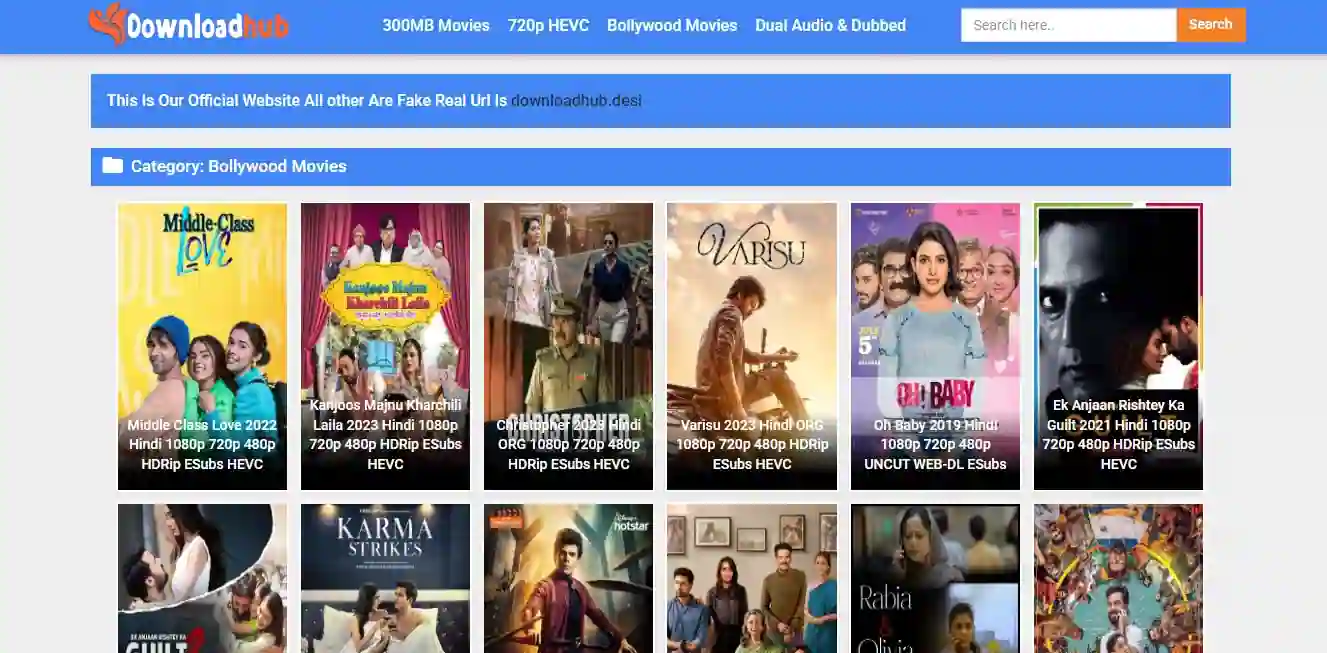Open Ek Anjaan Rishtey Ka Guilt 2021
This screenshot has width=1327, height=653.
[1118, 346]
